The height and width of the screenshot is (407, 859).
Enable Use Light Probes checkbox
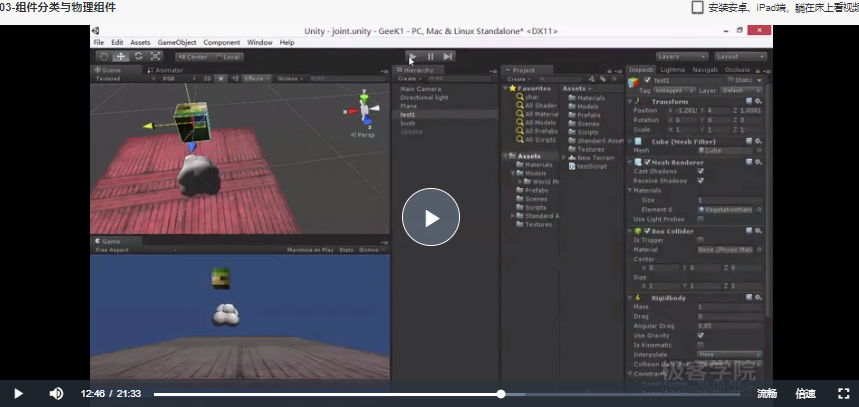coord(701,219)
